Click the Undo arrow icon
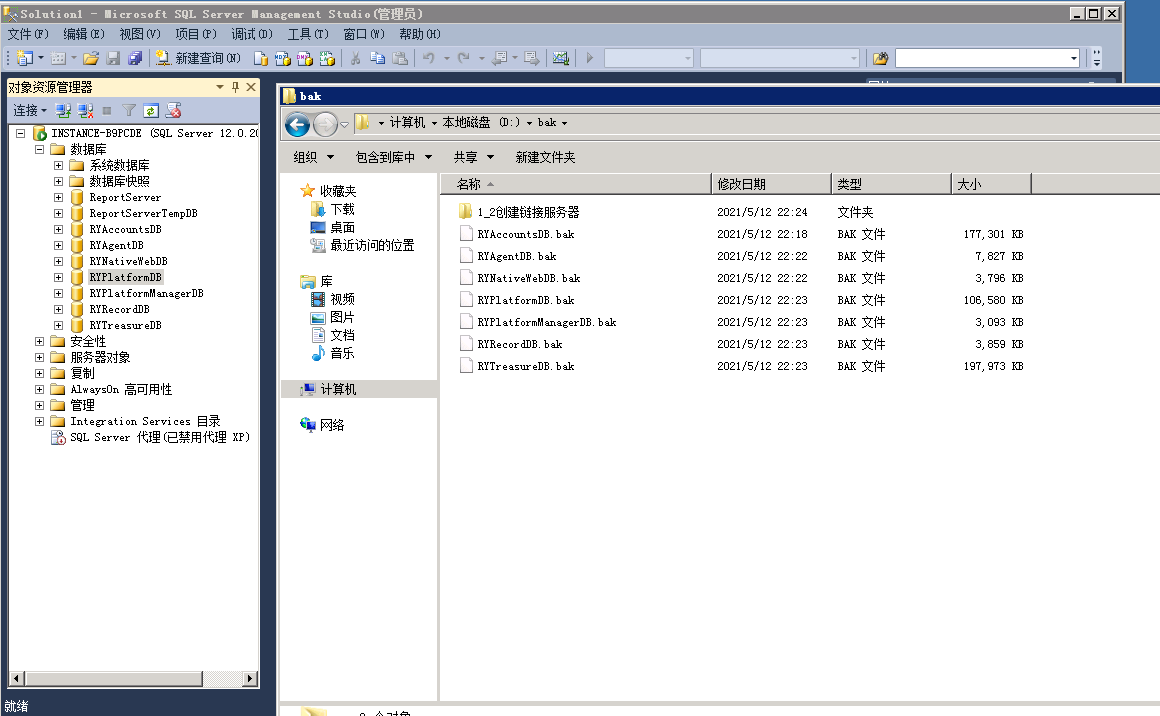The image size is (1160, 716). tap(428, 58)
